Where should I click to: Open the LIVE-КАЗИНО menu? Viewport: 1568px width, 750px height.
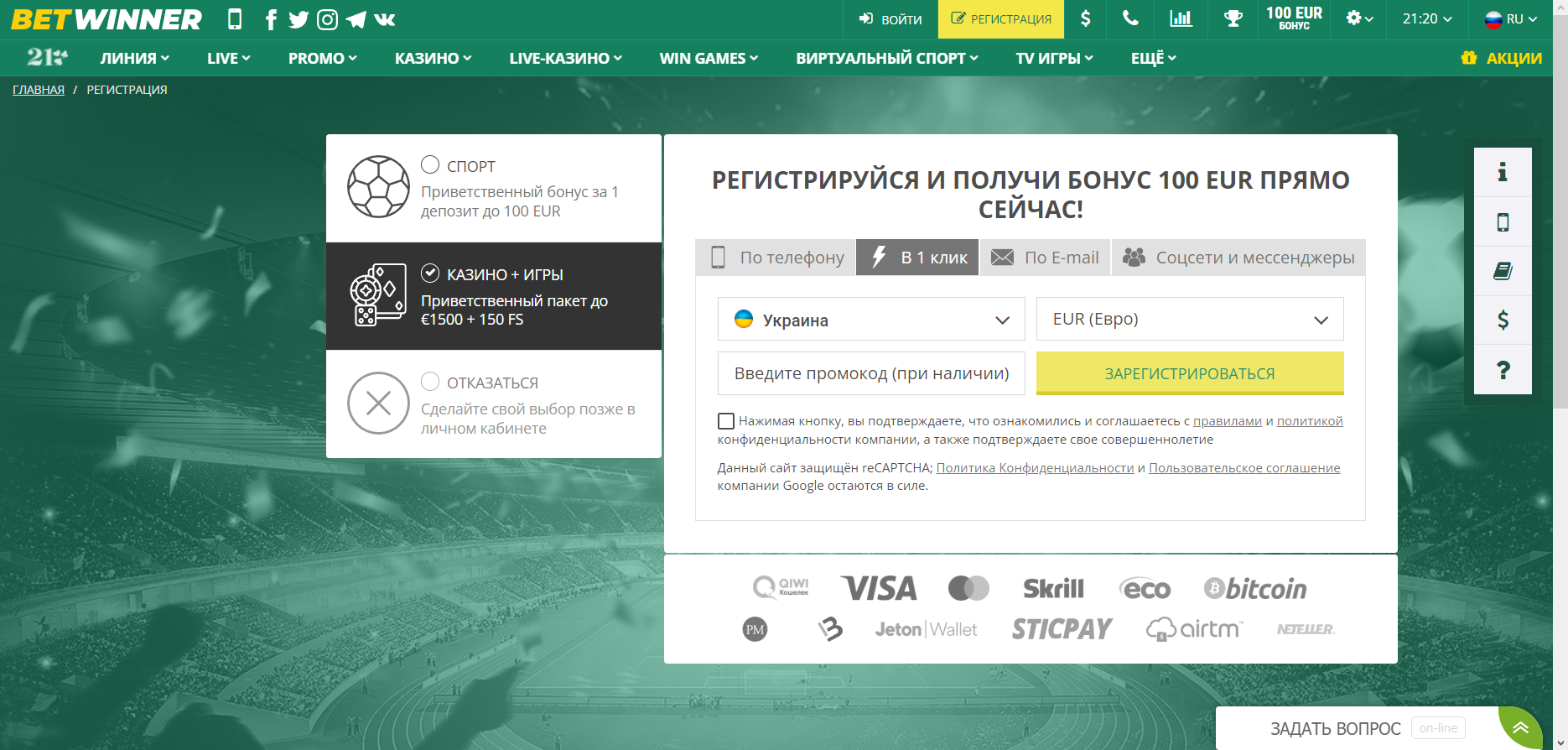(x=566, y=58)
